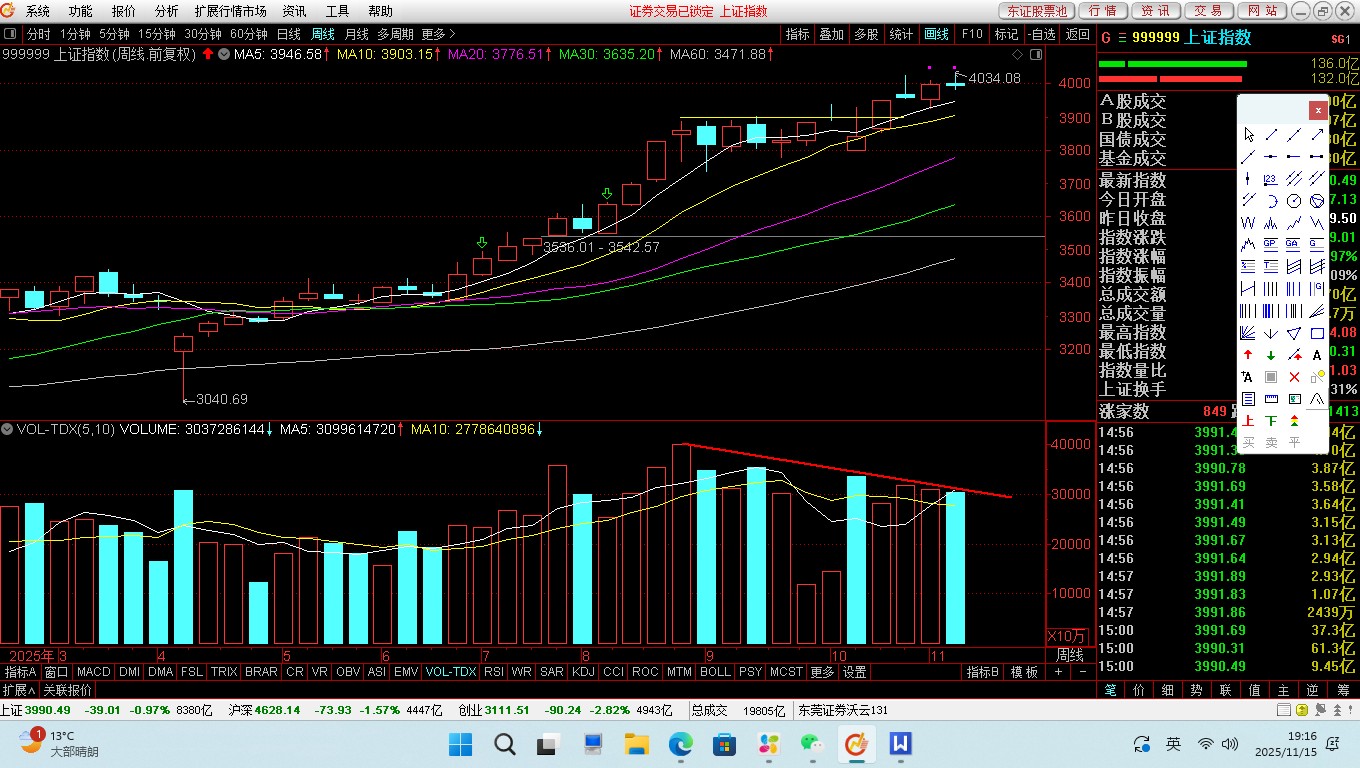Toggle the 叠加 overlay button
This screenshot has height=768, width=1360.
pyautogui.click(x=831, y=34)
